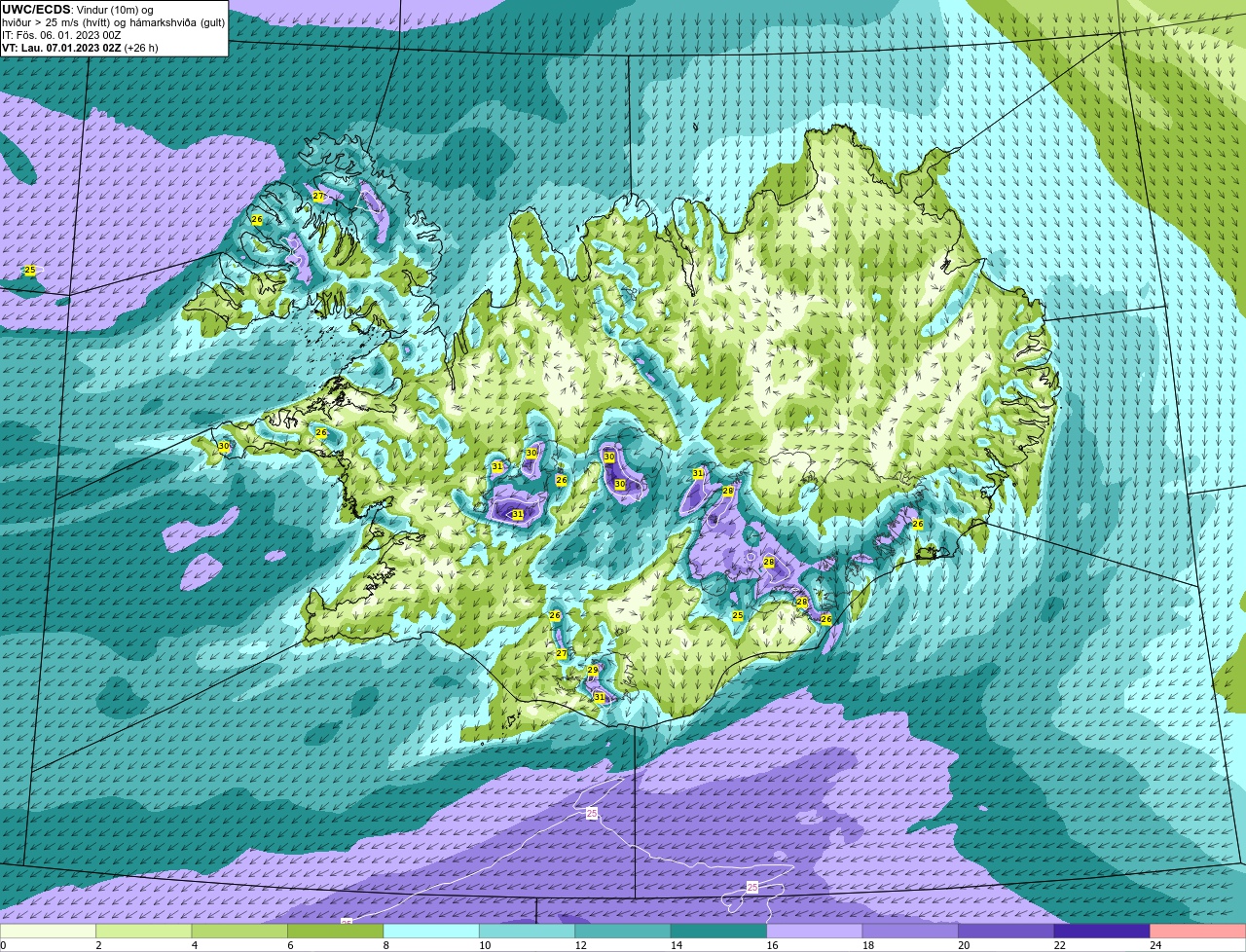This screenshot has height=952, width=1246.
Task: Click the legend scale value 10
Action: coord(485,945)
